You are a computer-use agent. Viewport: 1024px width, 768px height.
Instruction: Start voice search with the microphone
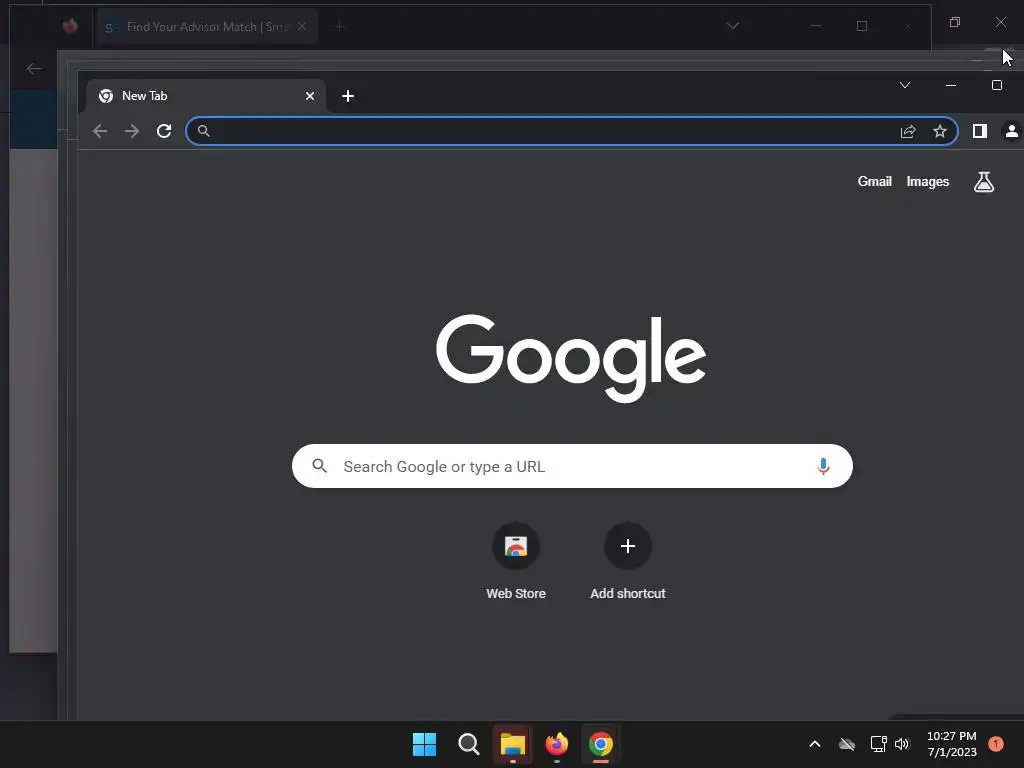click(x=823, y=466)
